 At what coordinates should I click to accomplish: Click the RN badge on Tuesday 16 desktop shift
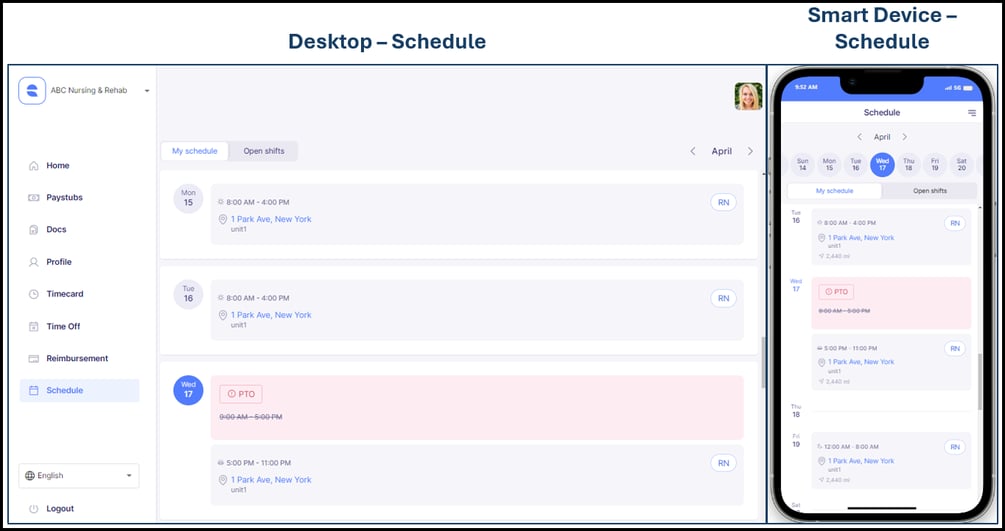point(723,298)
